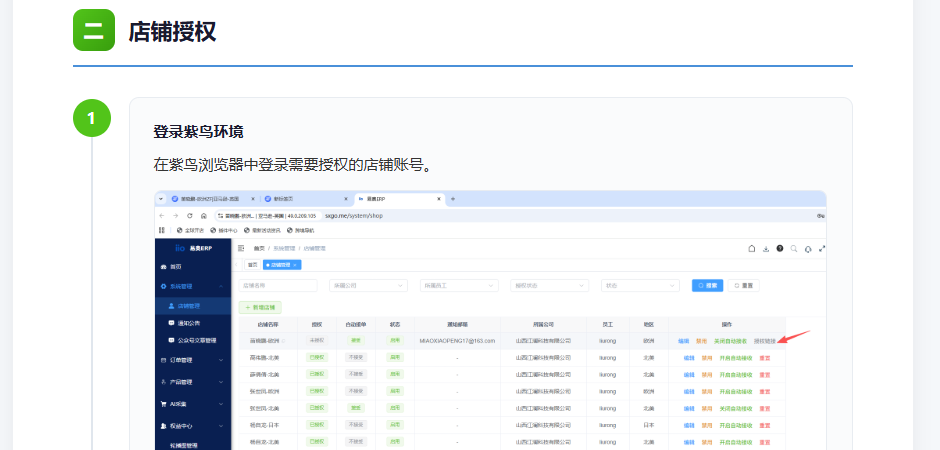
Task: Select the 店铺管理 page tag
Action: [x=282, y=264]
